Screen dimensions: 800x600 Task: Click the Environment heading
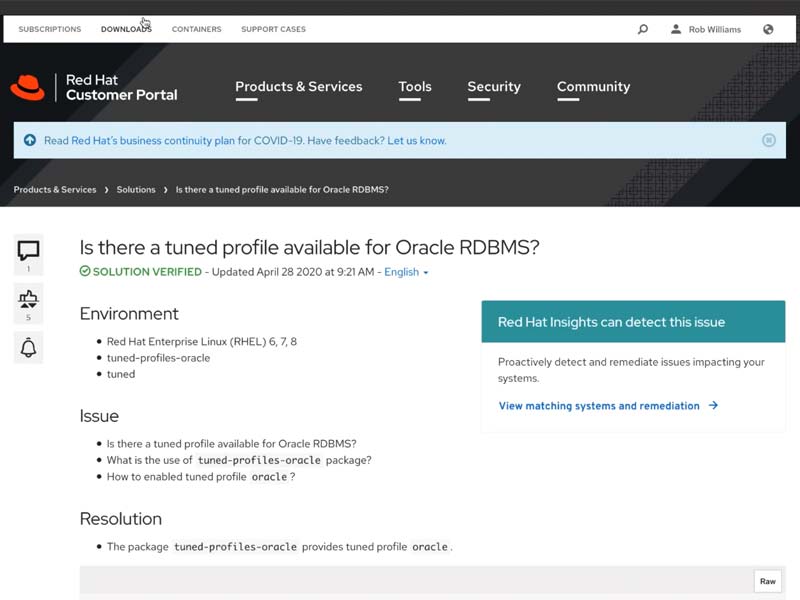tap(129, 313)
